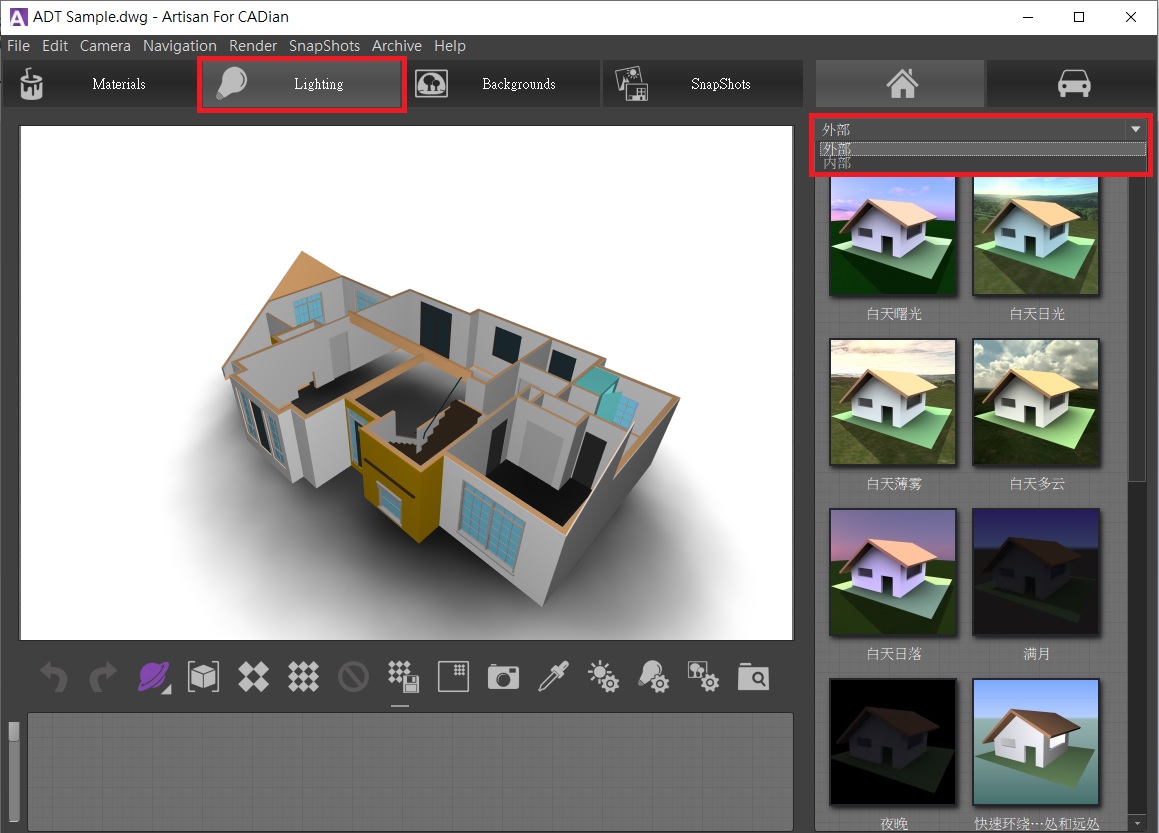This screenshot has width=1159, height=833.
Task: Apply the 白天多云 lighting preset thumbnail
Action: click(x=1036, y=402)
